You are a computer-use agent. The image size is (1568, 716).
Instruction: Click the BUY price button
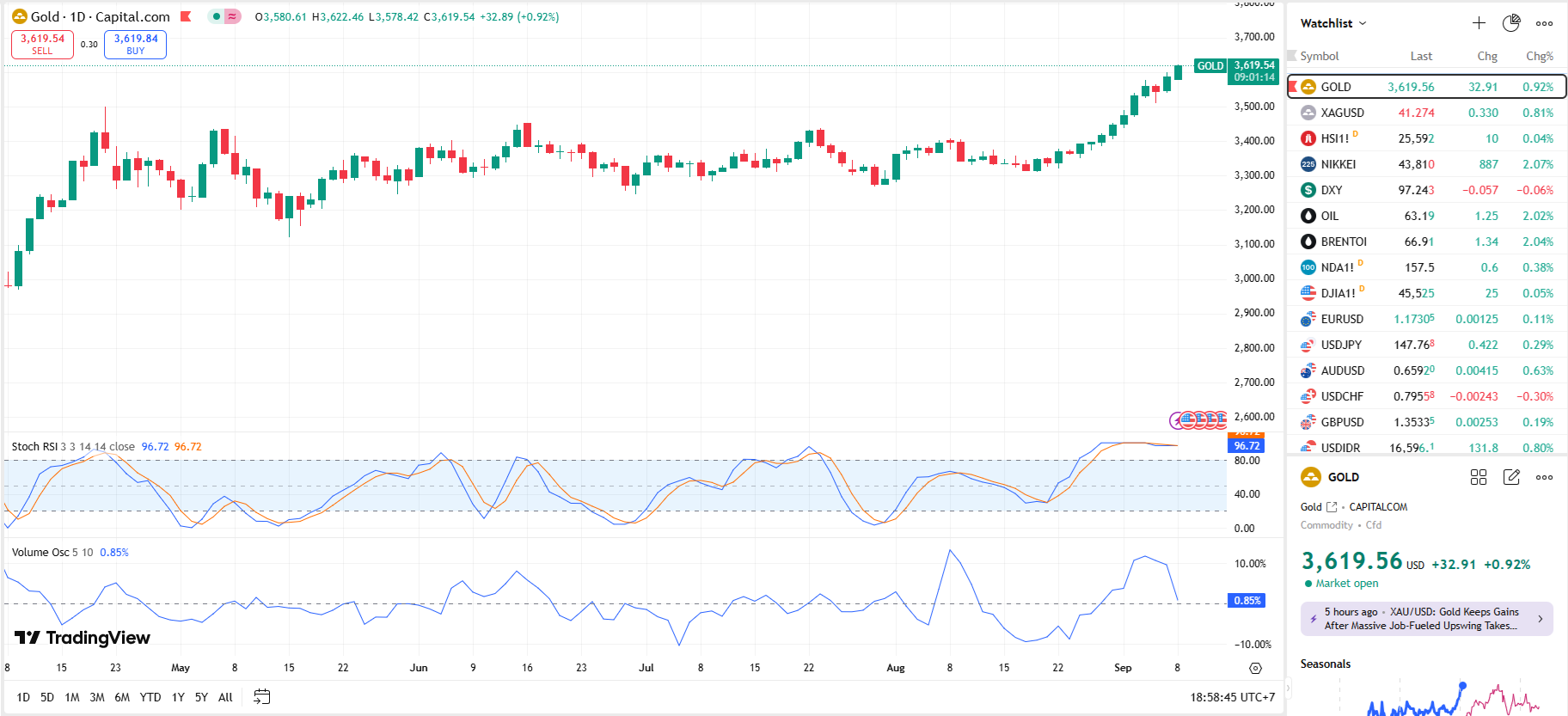coord(136,44)
